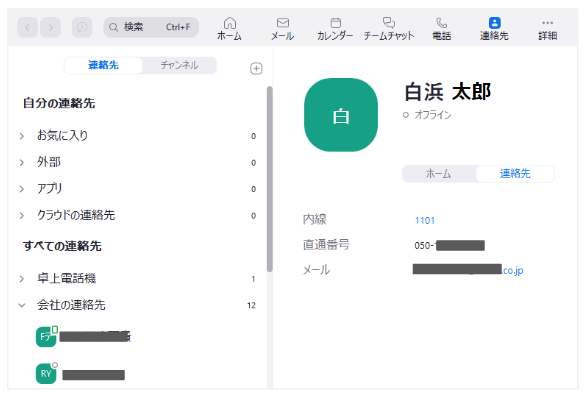Switch to ホーム tab in contact details
Viewport: 585px width, 397px height.
pyautogui.click(x=439, y=174)
